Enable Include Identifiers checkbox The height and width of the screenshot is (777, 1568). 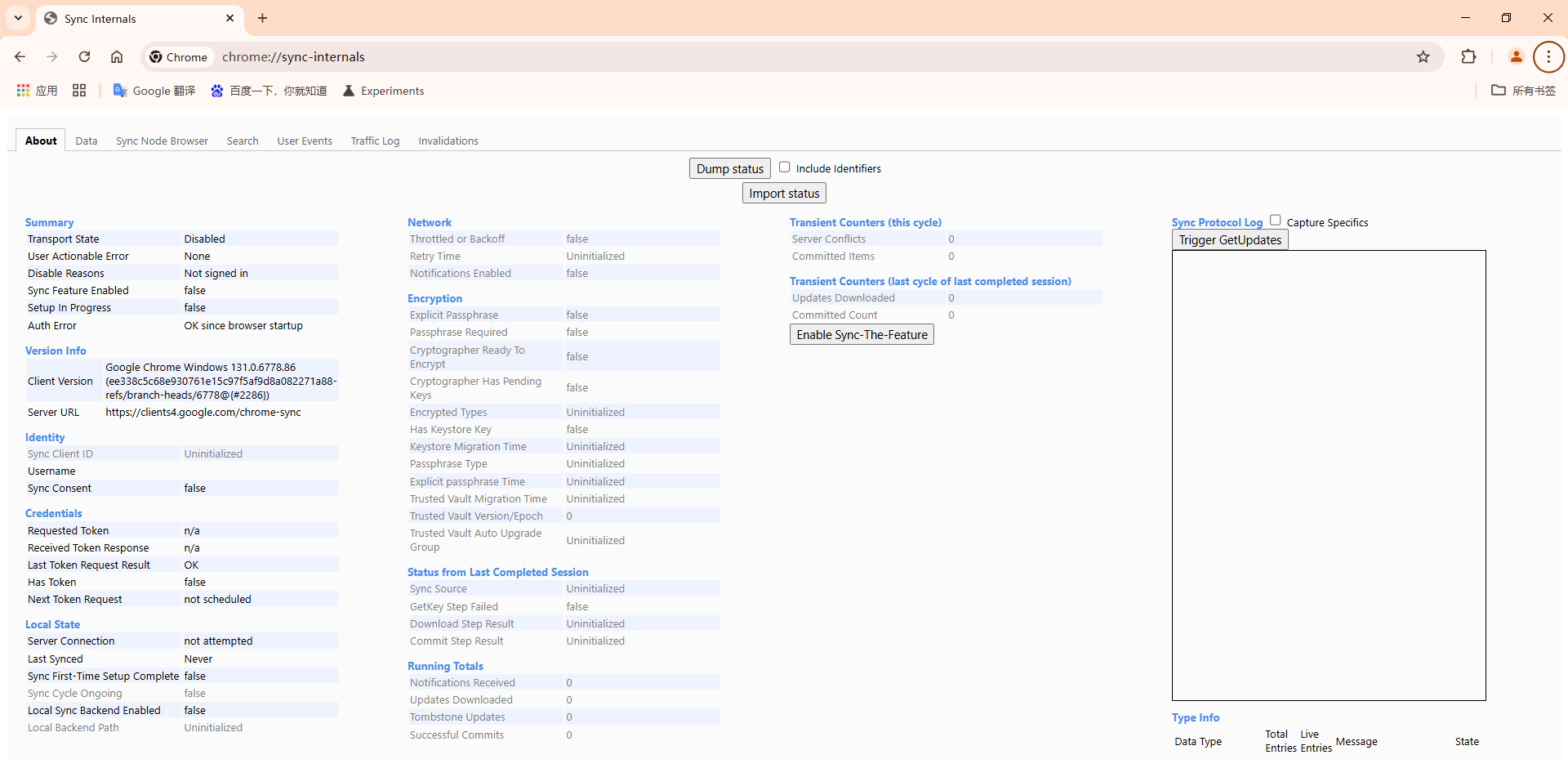784,167
